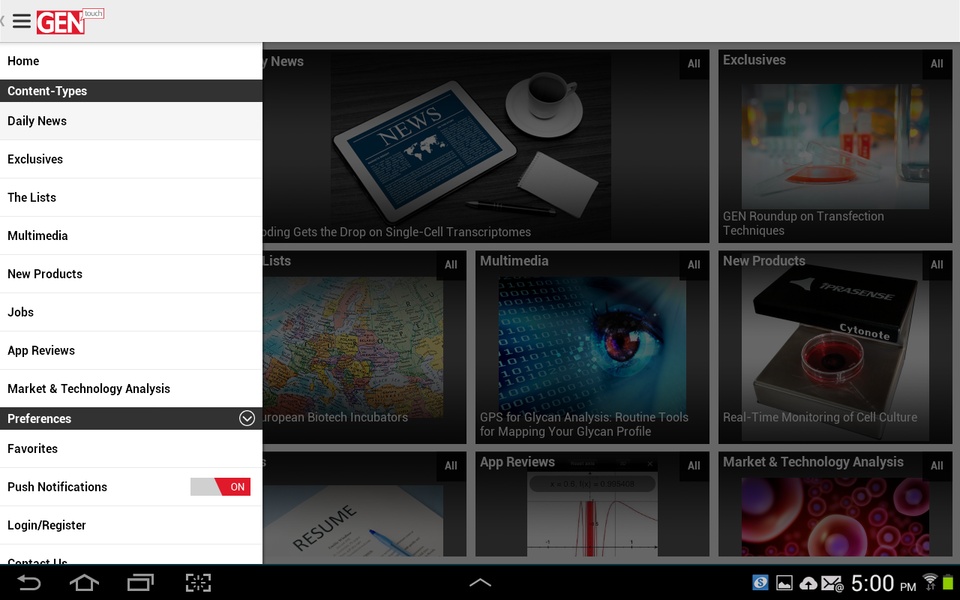Tap the up chevron in navigation bar

tap(480, 582)
